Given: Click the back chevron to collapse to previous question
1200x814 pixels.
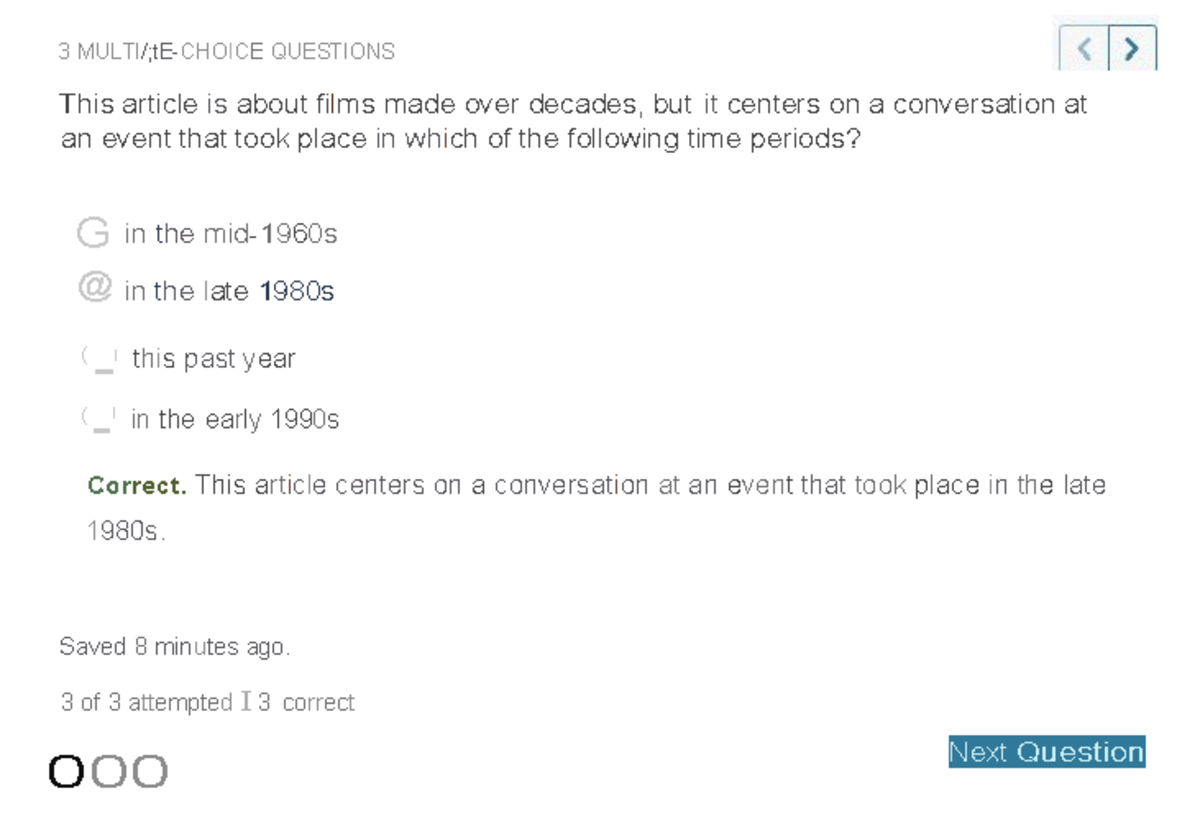Looking at the screenshot, I should pos(1084,46).
